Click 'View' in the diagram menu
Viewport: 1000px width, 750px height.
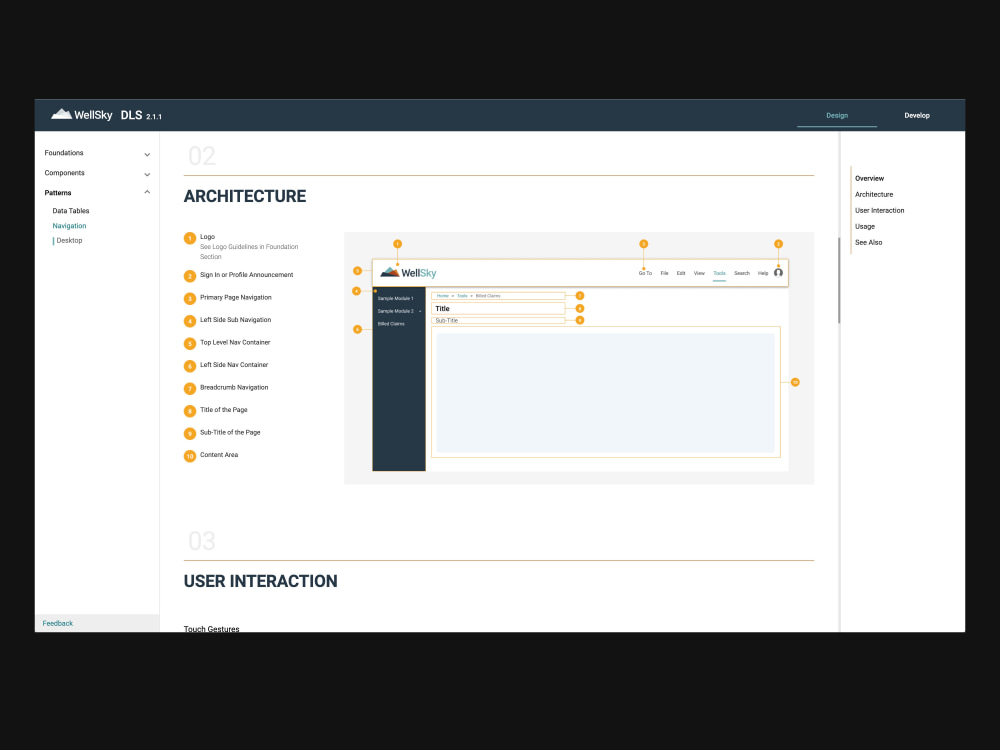(699, 273)
